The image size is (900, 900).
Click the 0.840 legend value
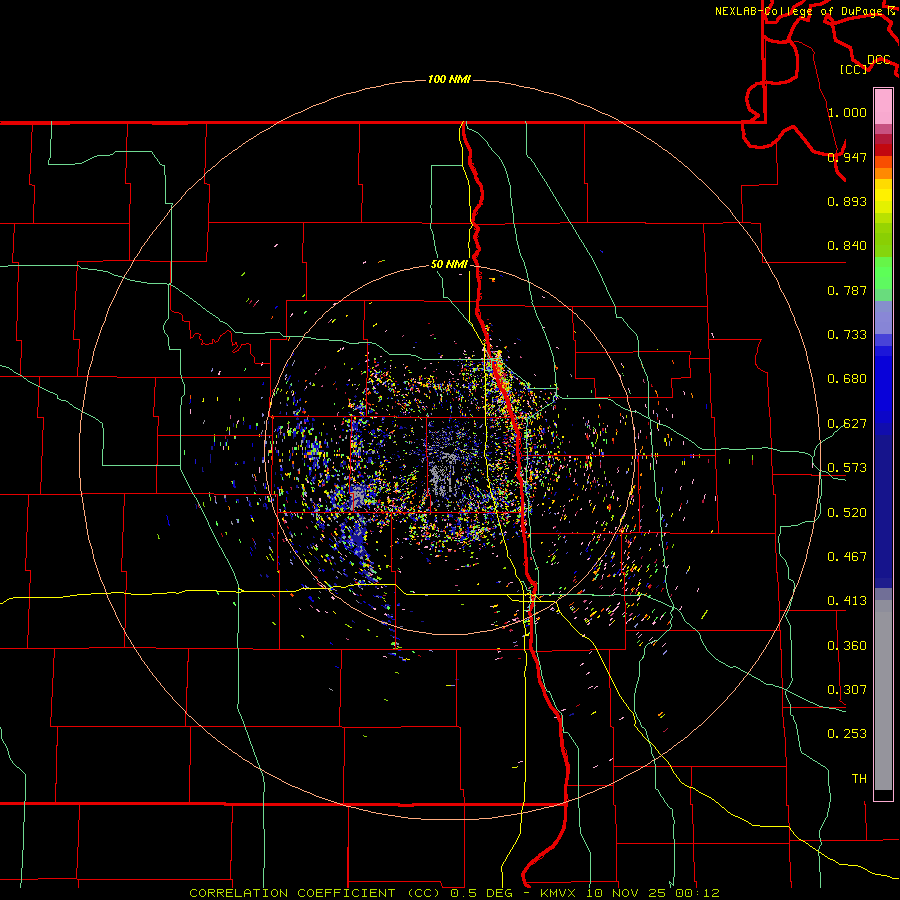click(847, 246)
